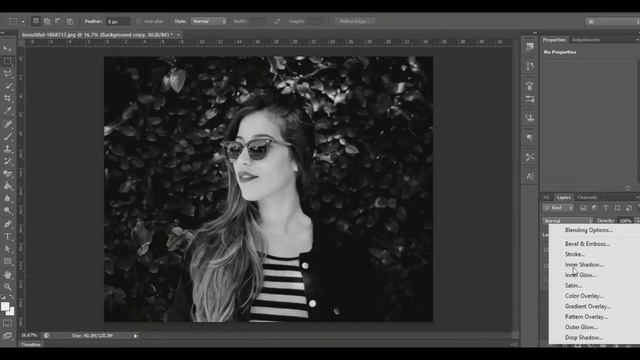This screenshot has width=640, height=360.
Task: Click Add to selection mode button
Action: coord(47,21)
